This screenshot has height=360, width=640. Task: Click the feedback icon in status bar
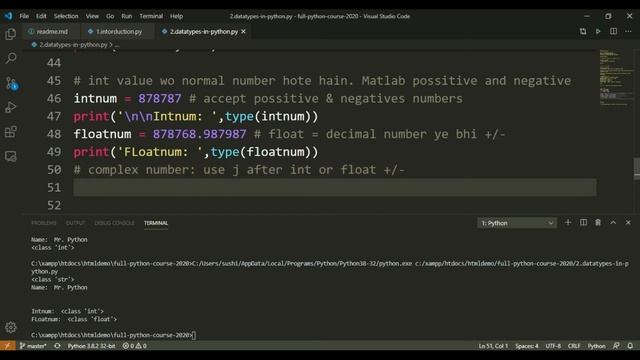tap(616, 346)
